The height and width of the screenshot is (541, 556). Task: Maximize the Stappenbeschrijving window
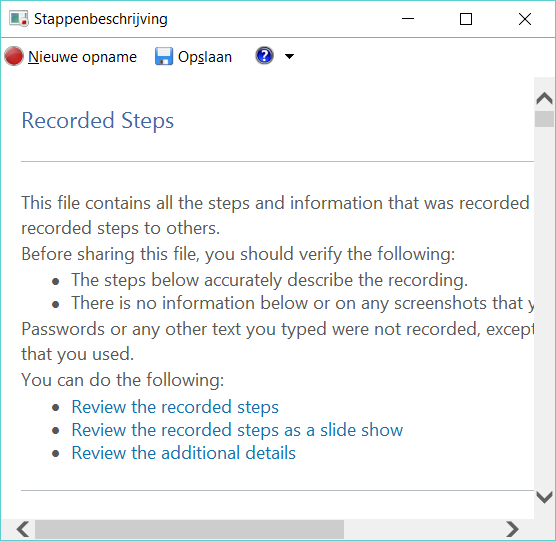[466, 19]
